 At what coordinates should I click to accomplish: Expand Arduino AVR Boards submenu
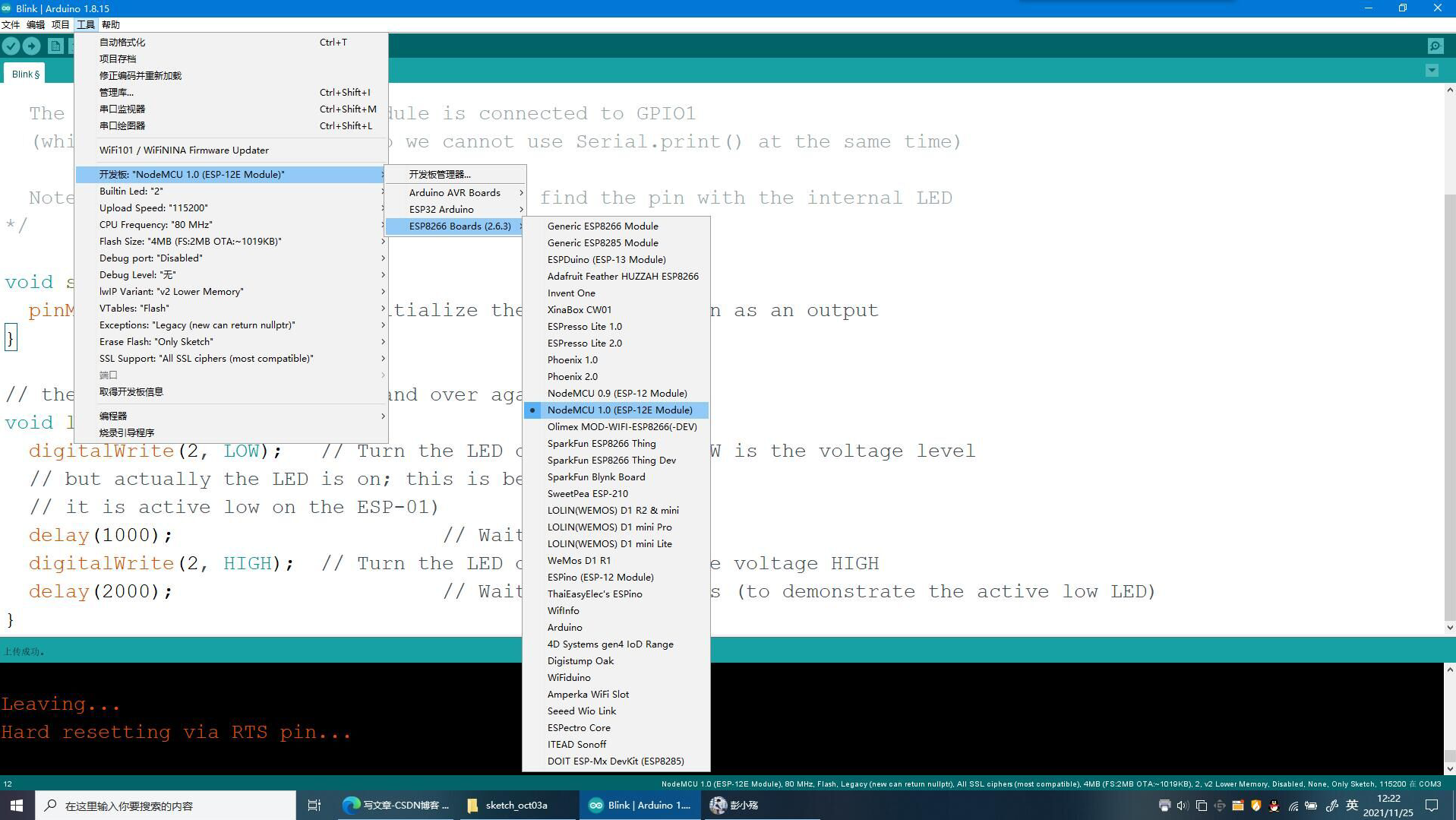(x=456, y=193)
